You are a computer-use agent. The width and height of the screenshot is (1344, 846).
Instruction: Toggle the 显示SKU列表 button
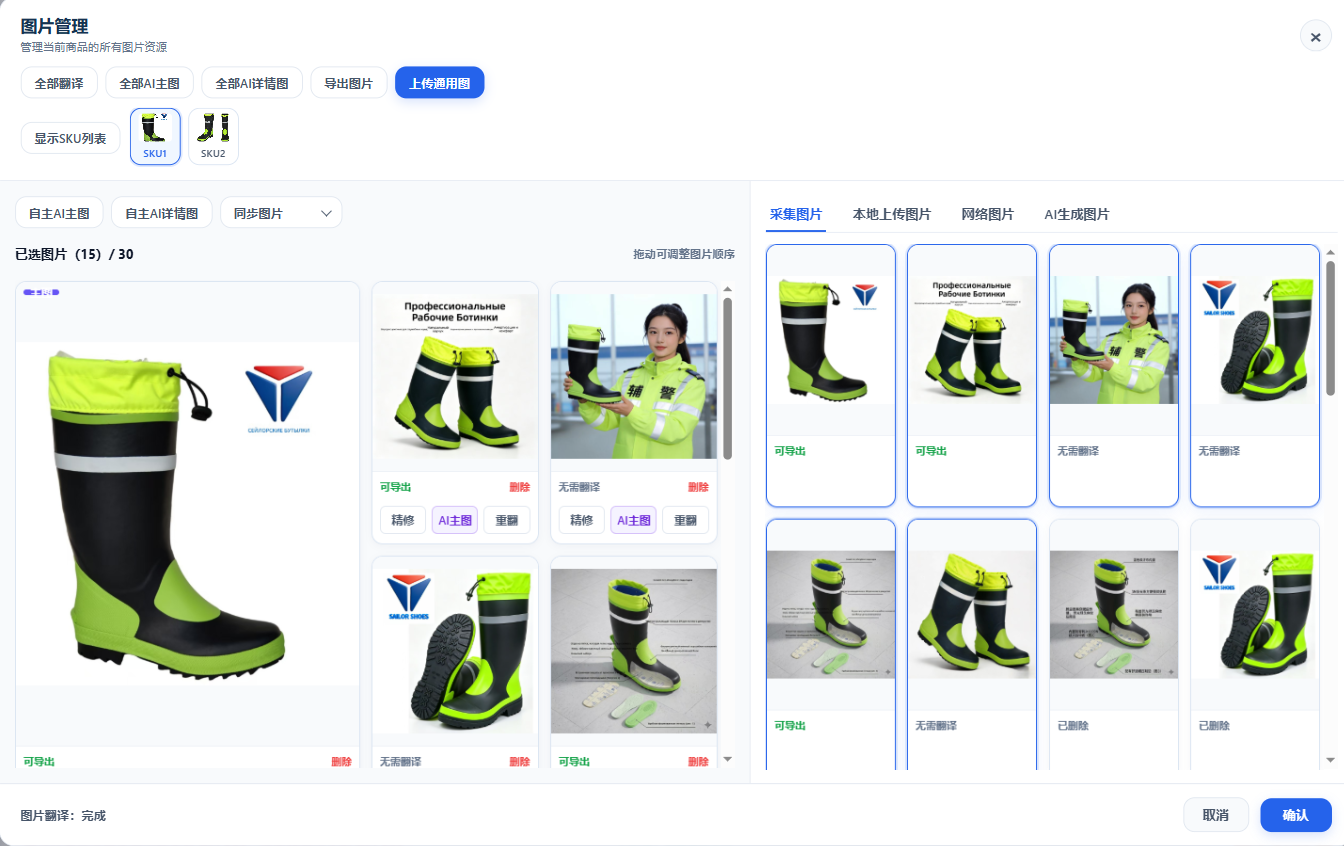[70, 138]
